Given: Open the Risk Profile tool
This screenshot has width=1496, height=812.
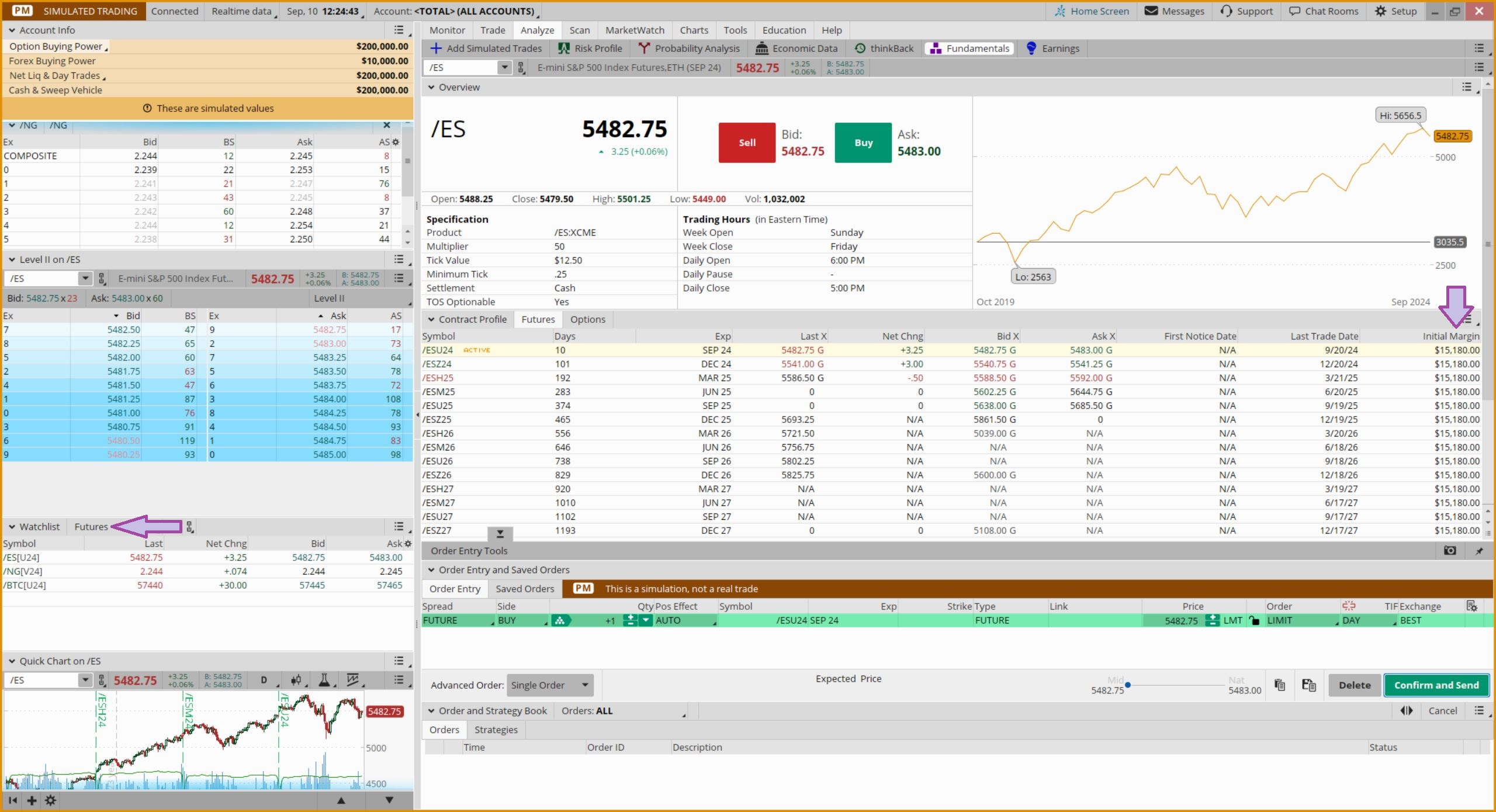Looking at the screenshot, I should tap(590, 48).
